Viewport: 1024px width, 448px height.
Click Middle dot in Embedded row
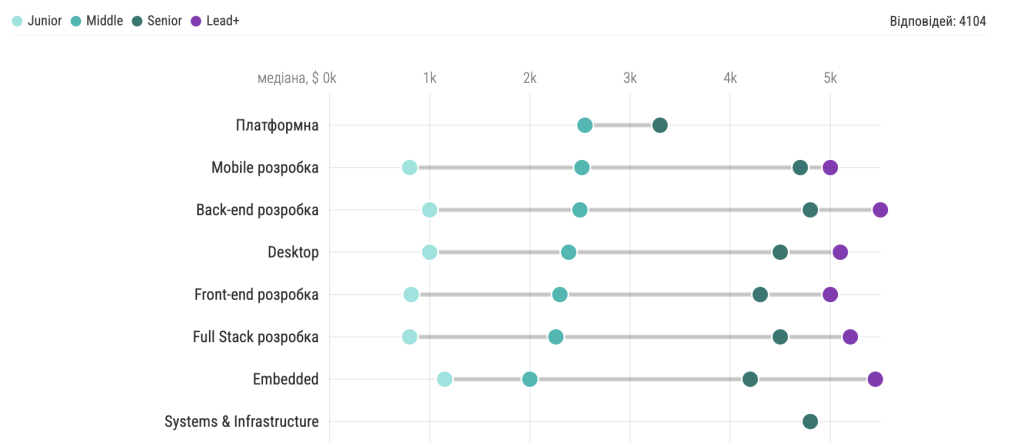530,379
